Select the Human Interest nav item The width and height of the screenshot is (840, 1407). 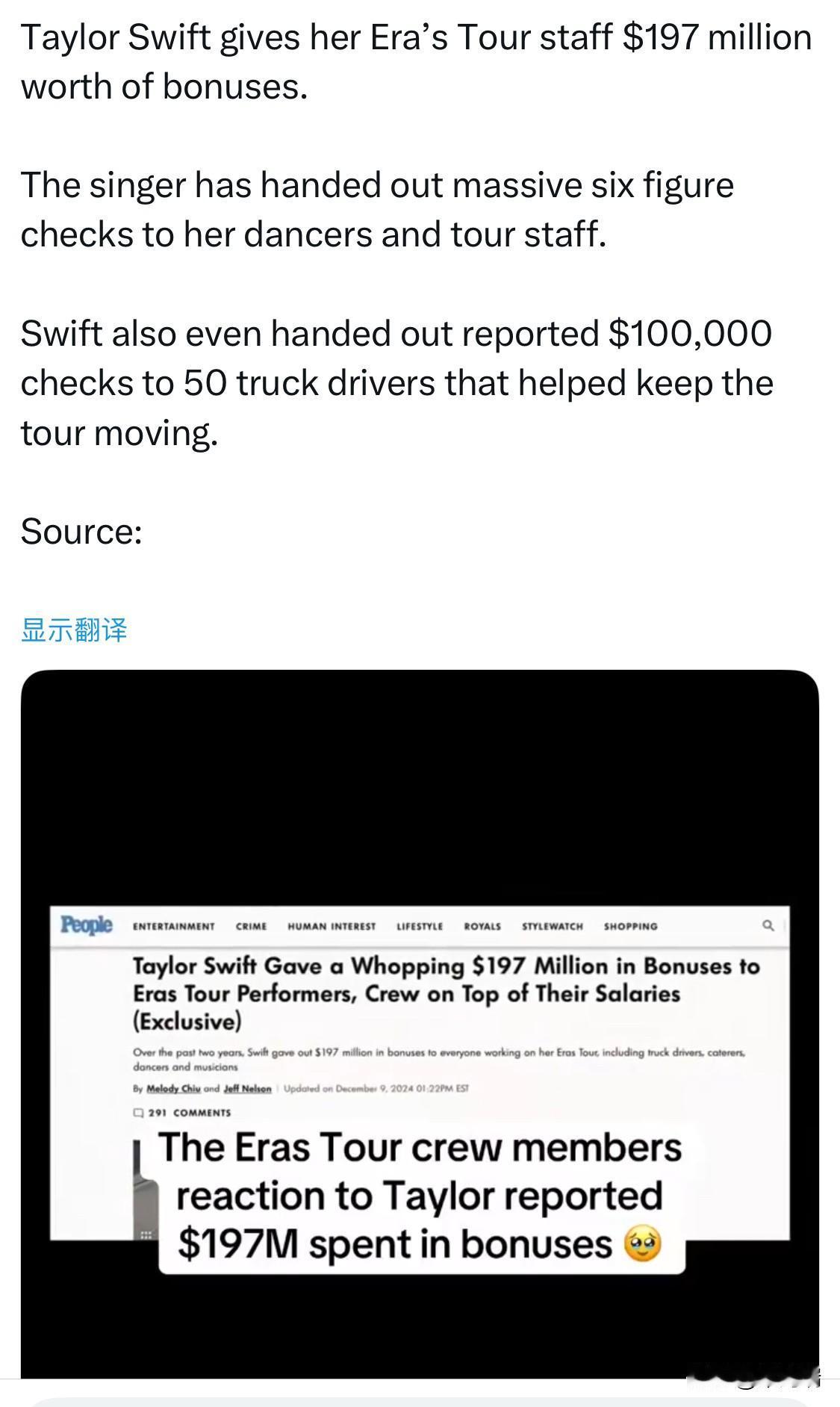(x=332, y=926)
